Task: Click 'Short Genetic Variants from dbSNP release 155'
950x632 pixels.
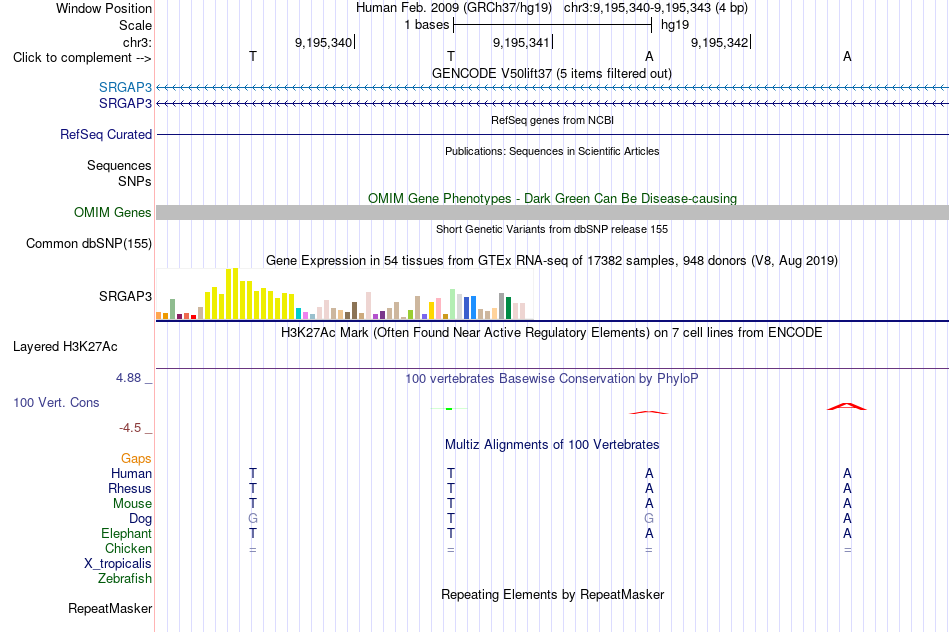Action: click(x=552, y=229)
